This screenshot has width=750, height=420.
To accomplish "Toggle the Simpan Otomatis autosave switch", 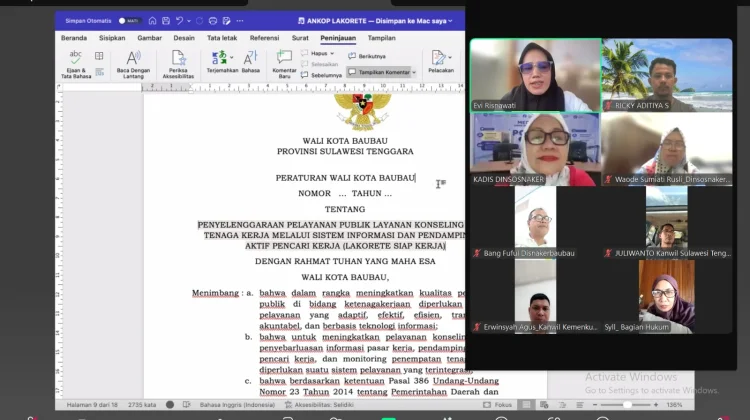I will point(129,21).
